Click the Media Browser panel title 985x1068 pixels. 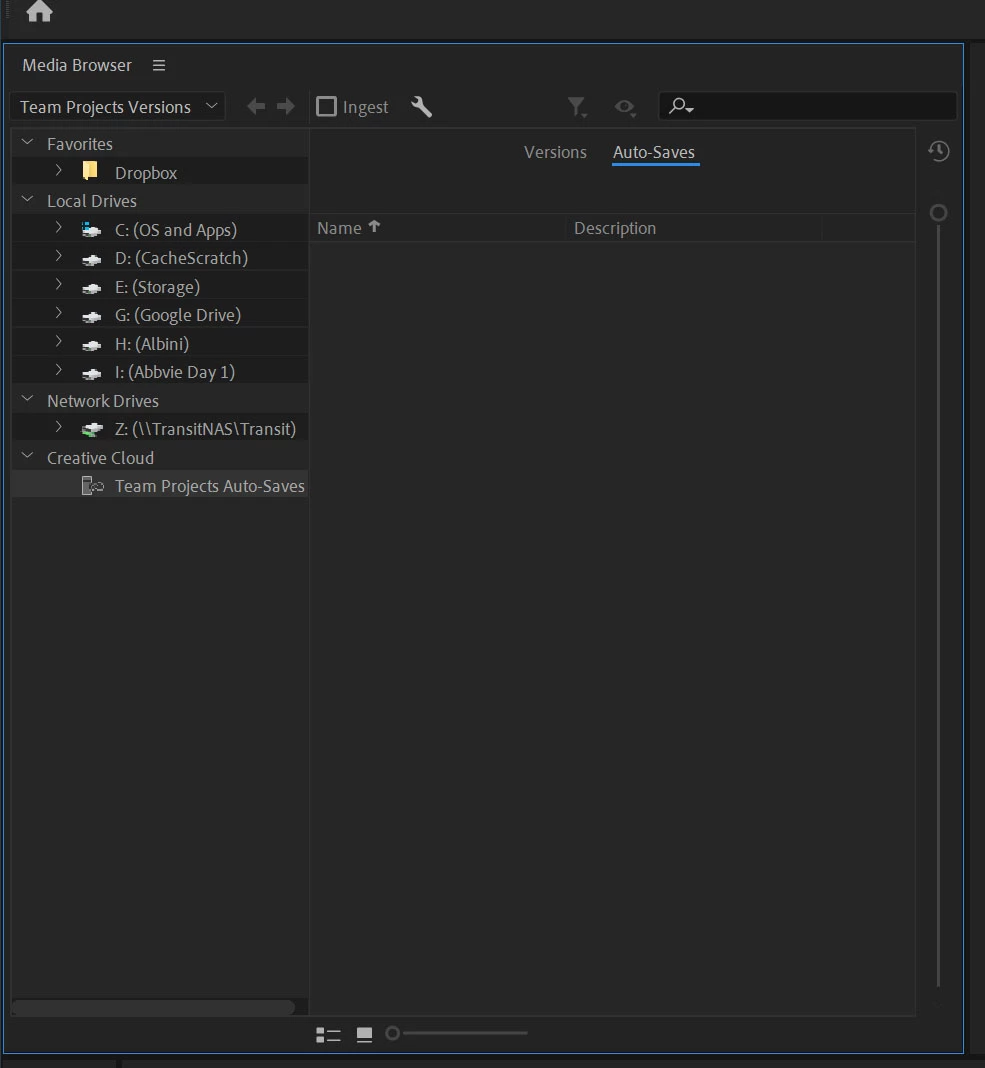pos(77,65)
